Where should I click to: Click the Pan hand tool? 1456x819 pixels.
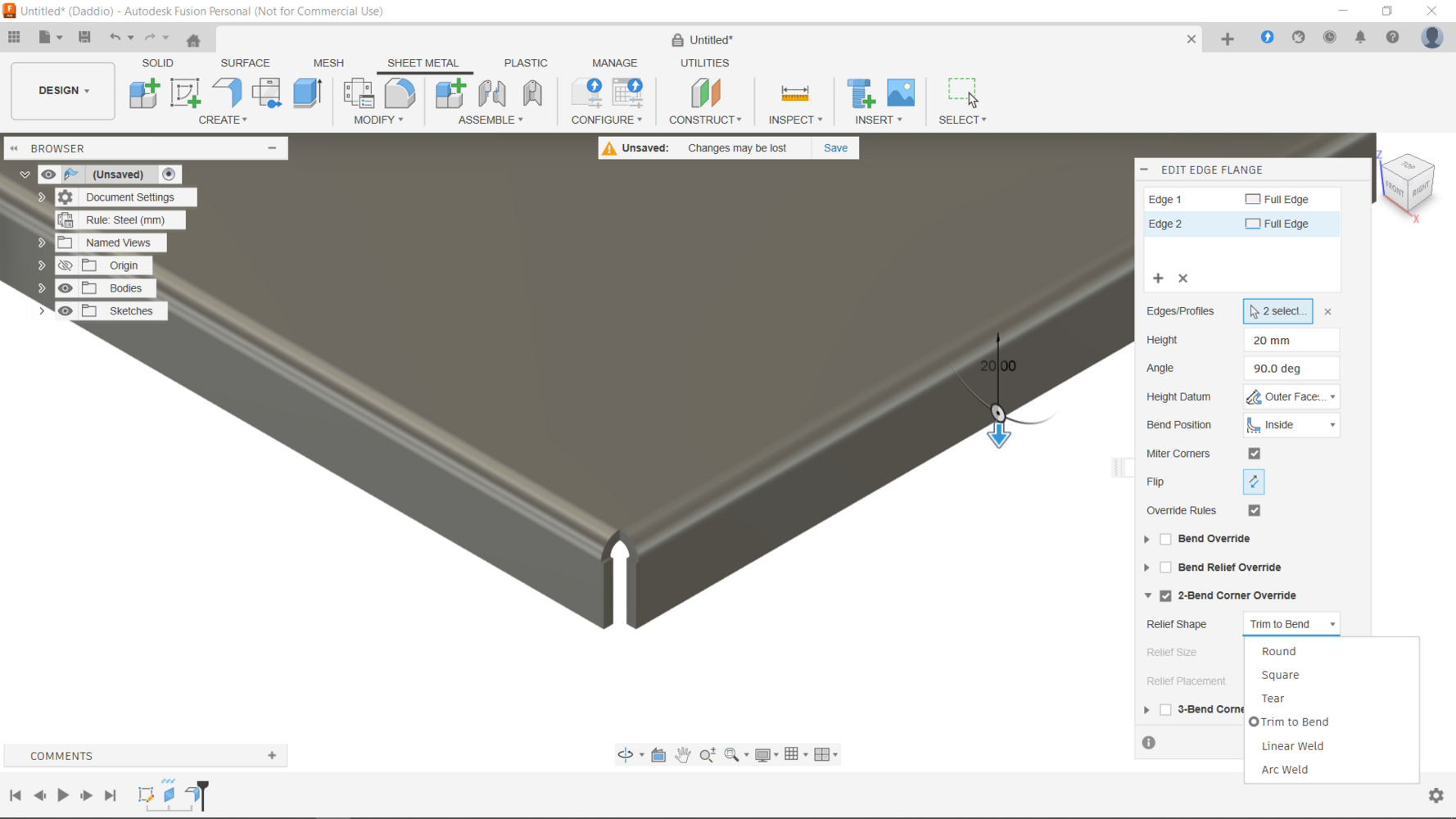click(x=682, y=755)
